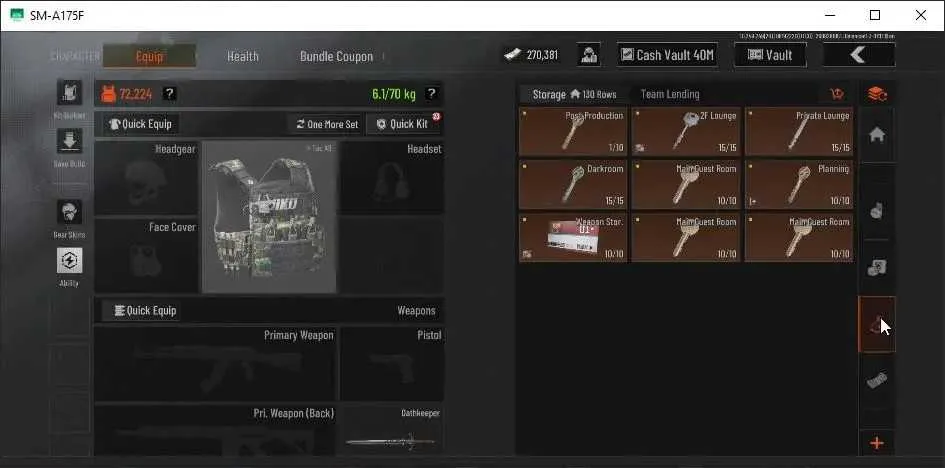Open the Vault button
Screen dimensions: 945x468
coord(770,55)
